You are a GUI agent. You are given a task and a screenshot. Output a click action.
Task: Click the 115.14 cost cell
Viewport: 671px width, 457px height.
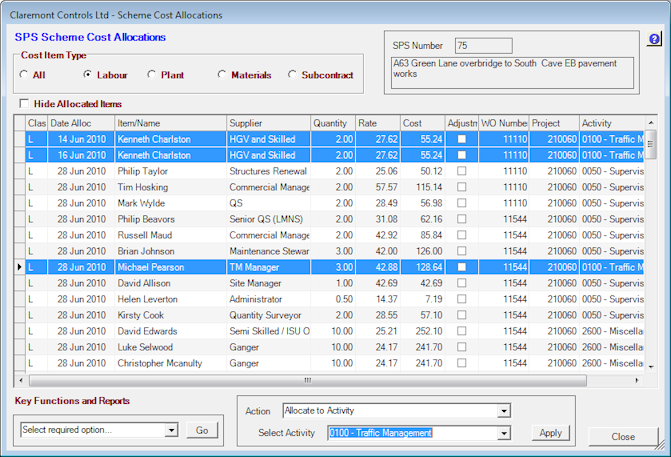(x=423, y=187)
